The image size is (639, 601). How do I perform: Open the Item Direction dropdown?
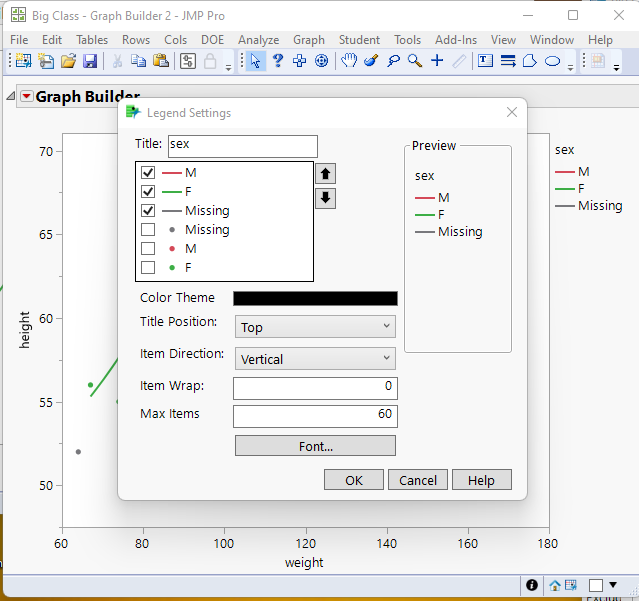click(x=315, y=359)
